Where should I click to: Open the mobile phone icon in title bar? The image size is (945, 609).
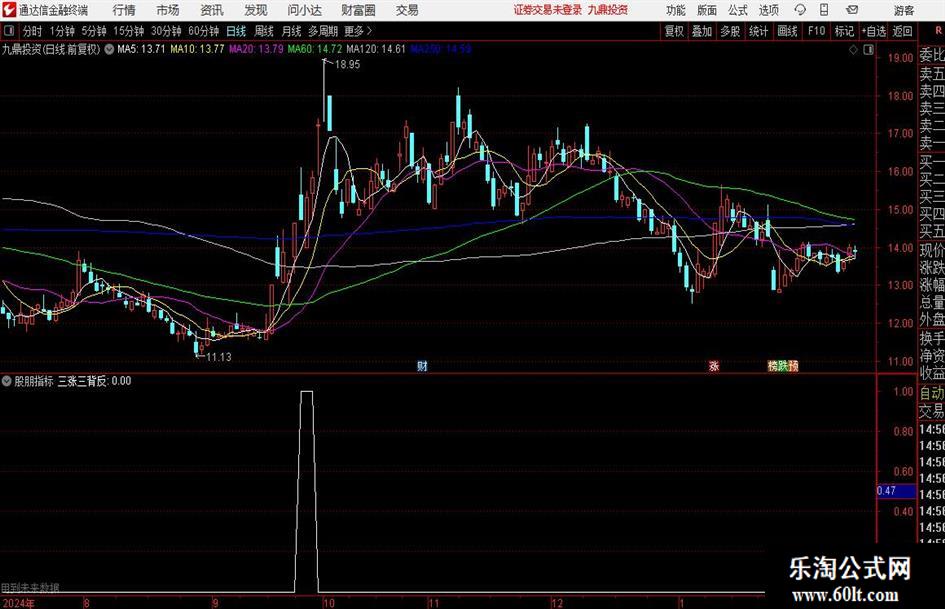pos(824,10)
